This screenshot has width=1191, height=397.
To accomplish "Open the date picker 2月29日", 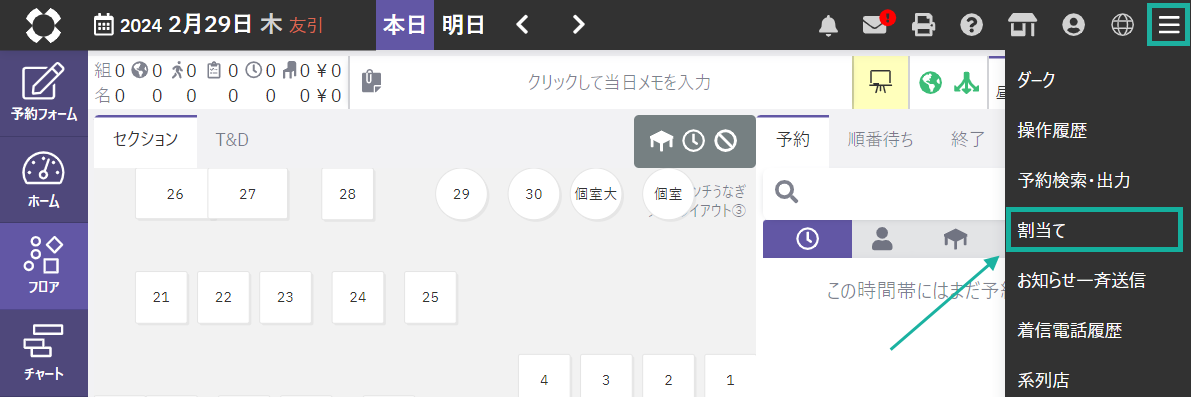I will (209, 25).
